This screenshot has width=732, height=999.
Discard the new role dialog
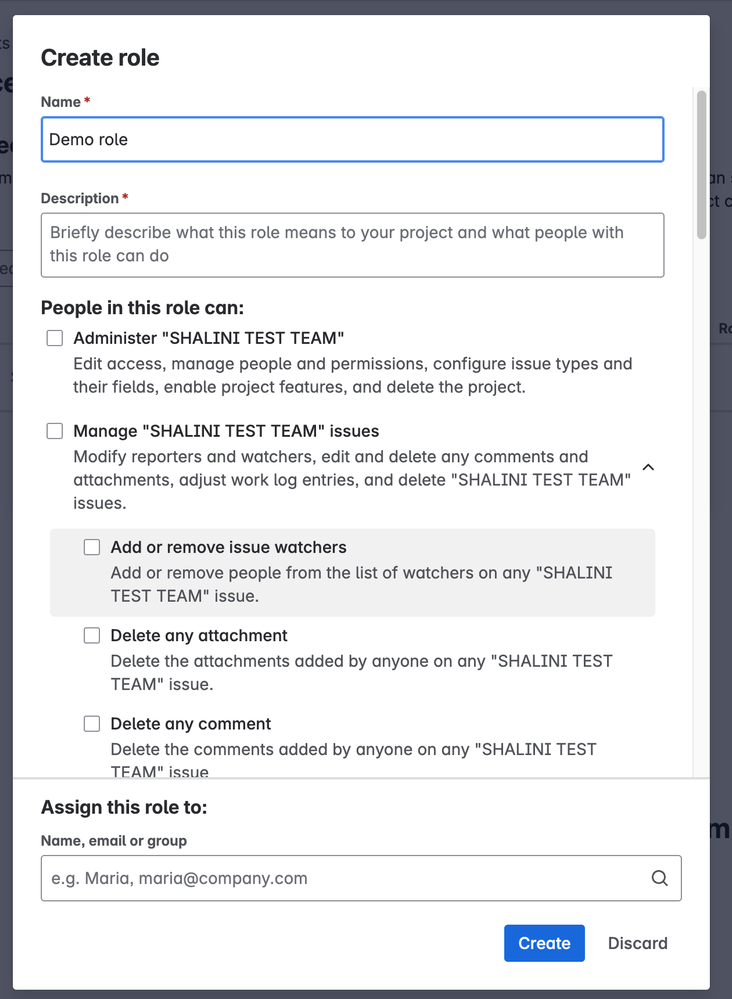pyautogui.click(x=637, y=943)
